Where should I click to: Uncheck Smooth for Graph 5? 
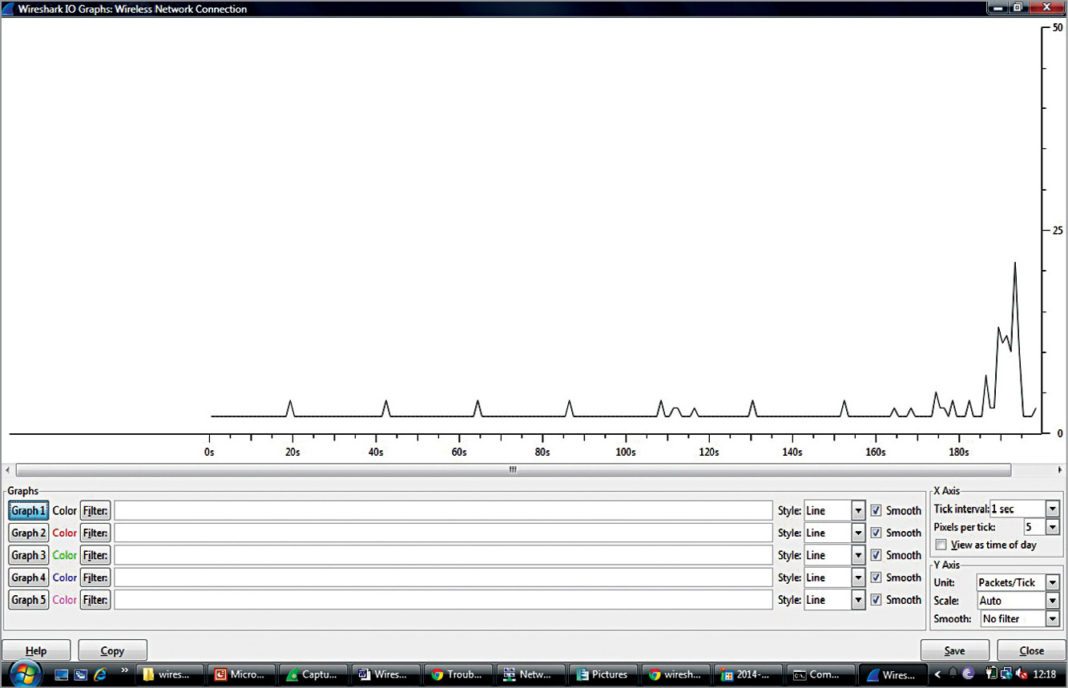coord(876,600)
